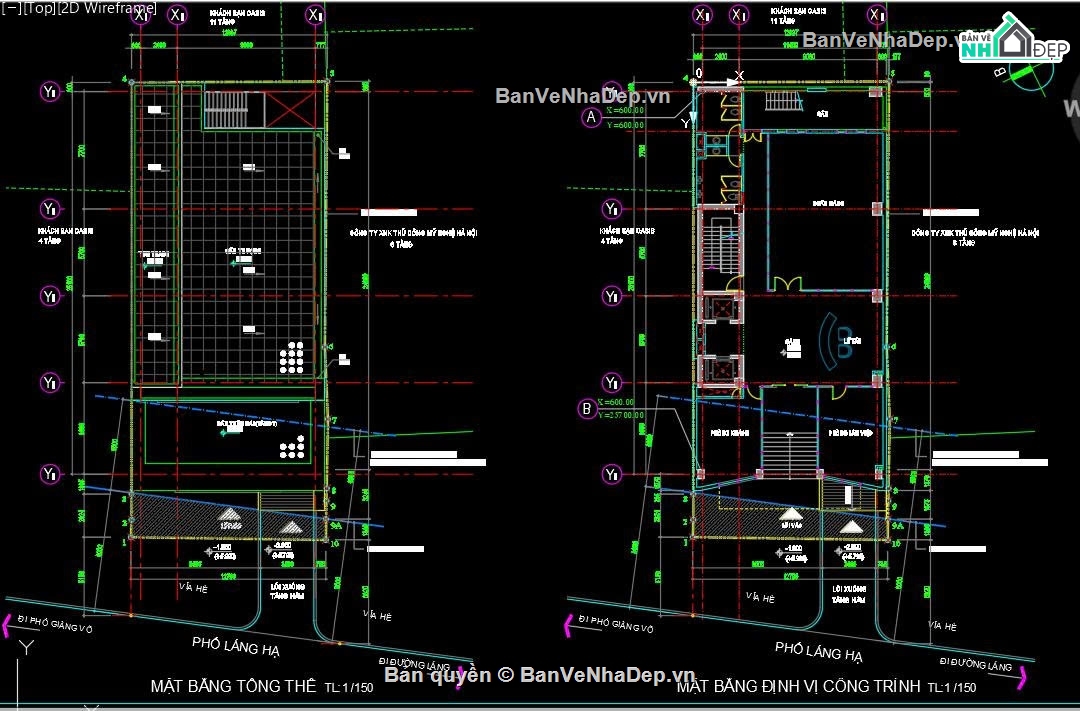Select the lowest Y axis bubble of right plan
The height and width of the screenshot is (711, 1080).
pyautogui.click(x=612, y=474)
